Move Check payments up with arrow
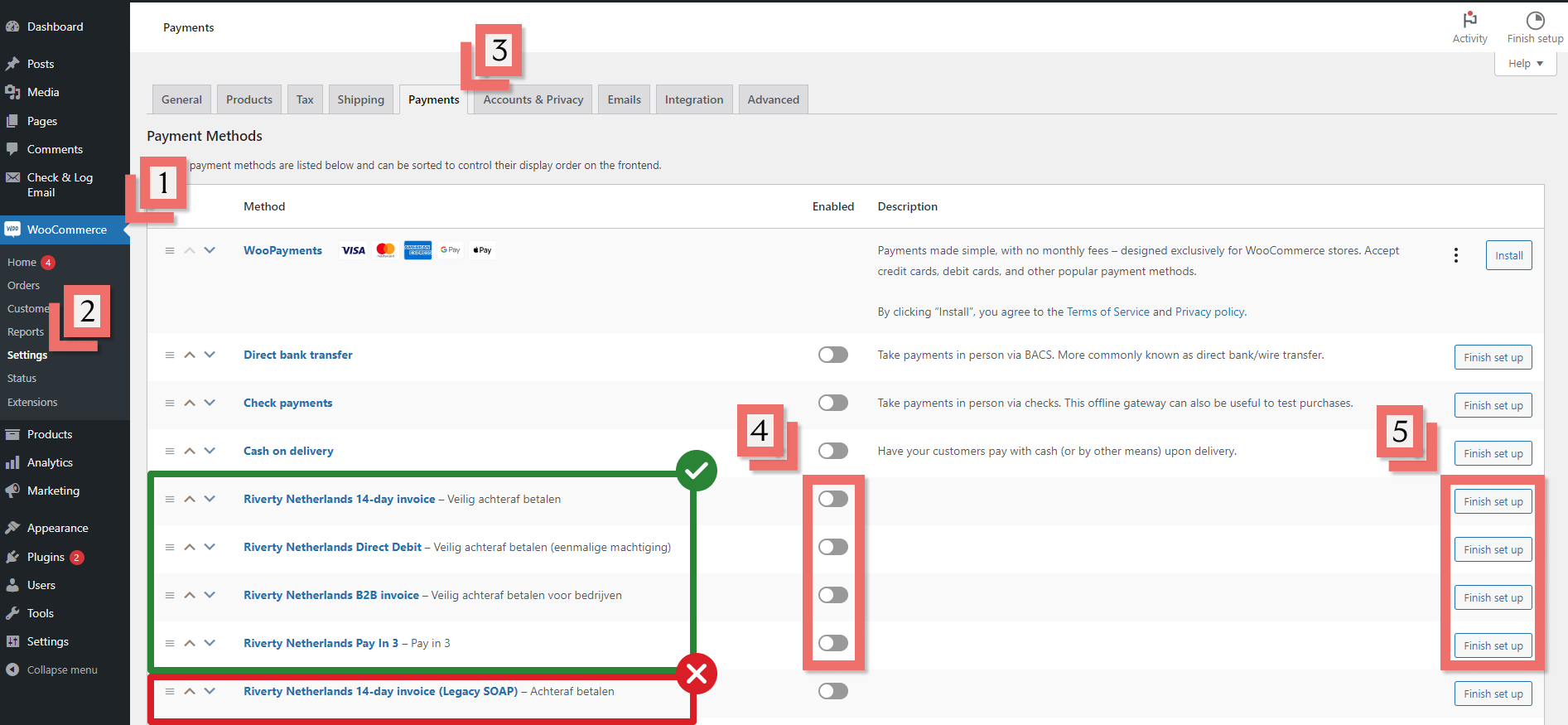The height and width of the screenshot is (725, 1568). tap(190, 403)
